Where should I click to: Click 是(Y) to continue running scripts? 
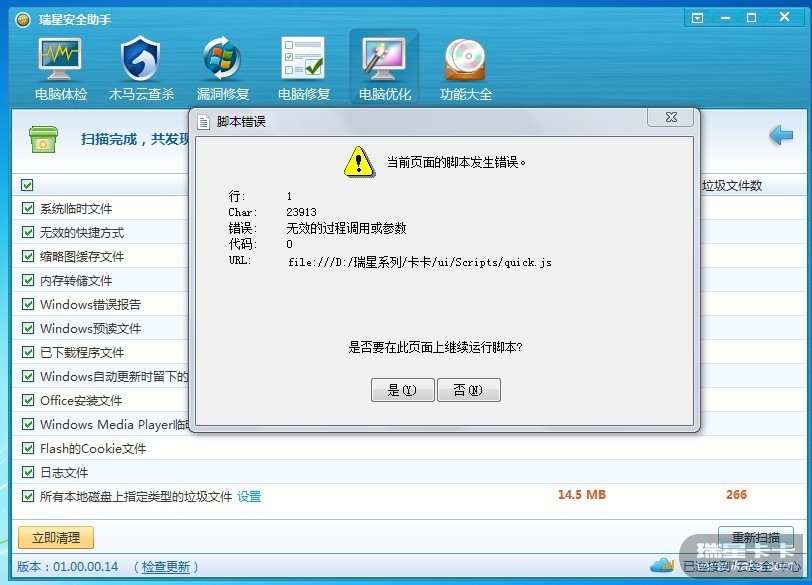coord(402,390)
